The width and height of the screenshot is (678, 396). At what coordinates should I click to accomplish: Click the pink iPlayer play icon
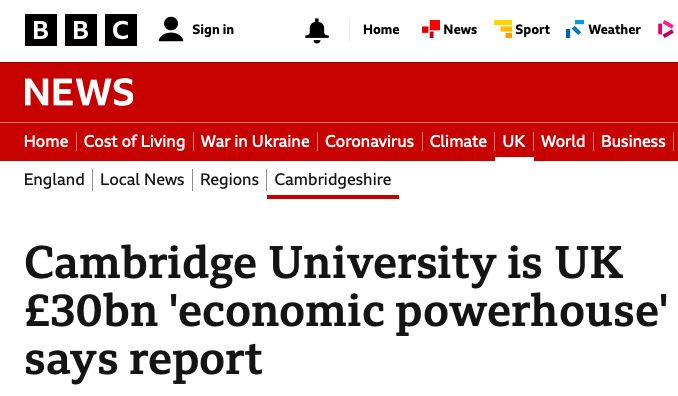666,29
